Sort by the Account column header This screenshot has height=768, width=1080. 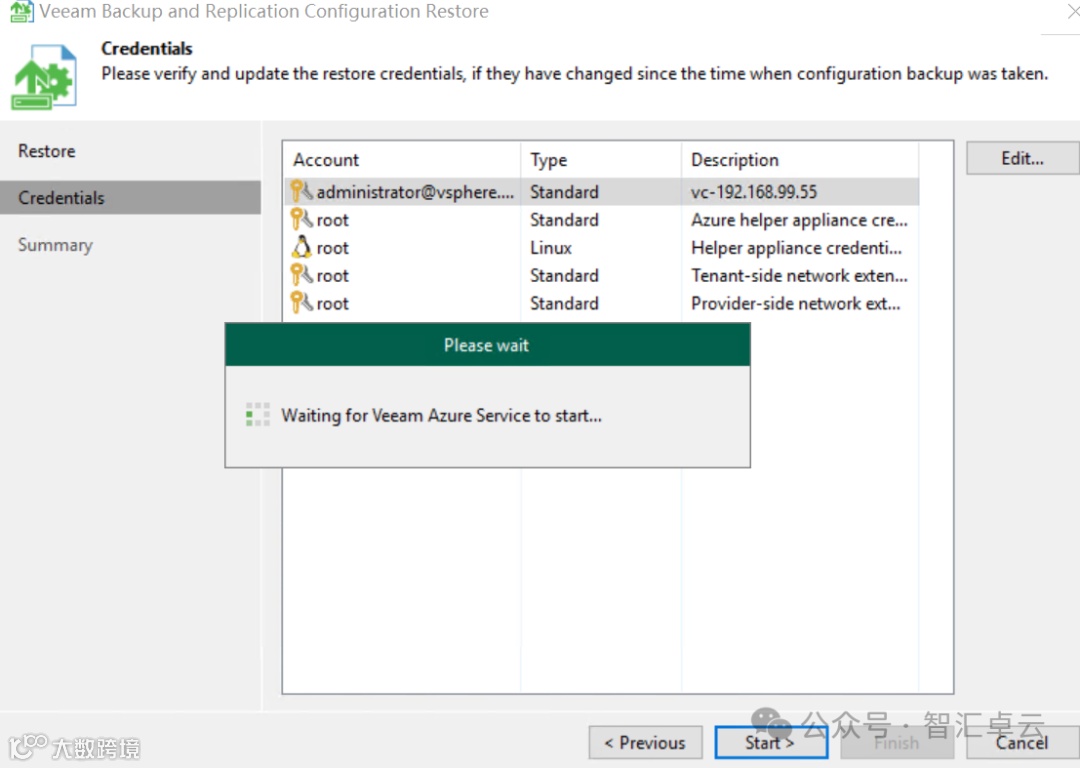pos(402,160)
